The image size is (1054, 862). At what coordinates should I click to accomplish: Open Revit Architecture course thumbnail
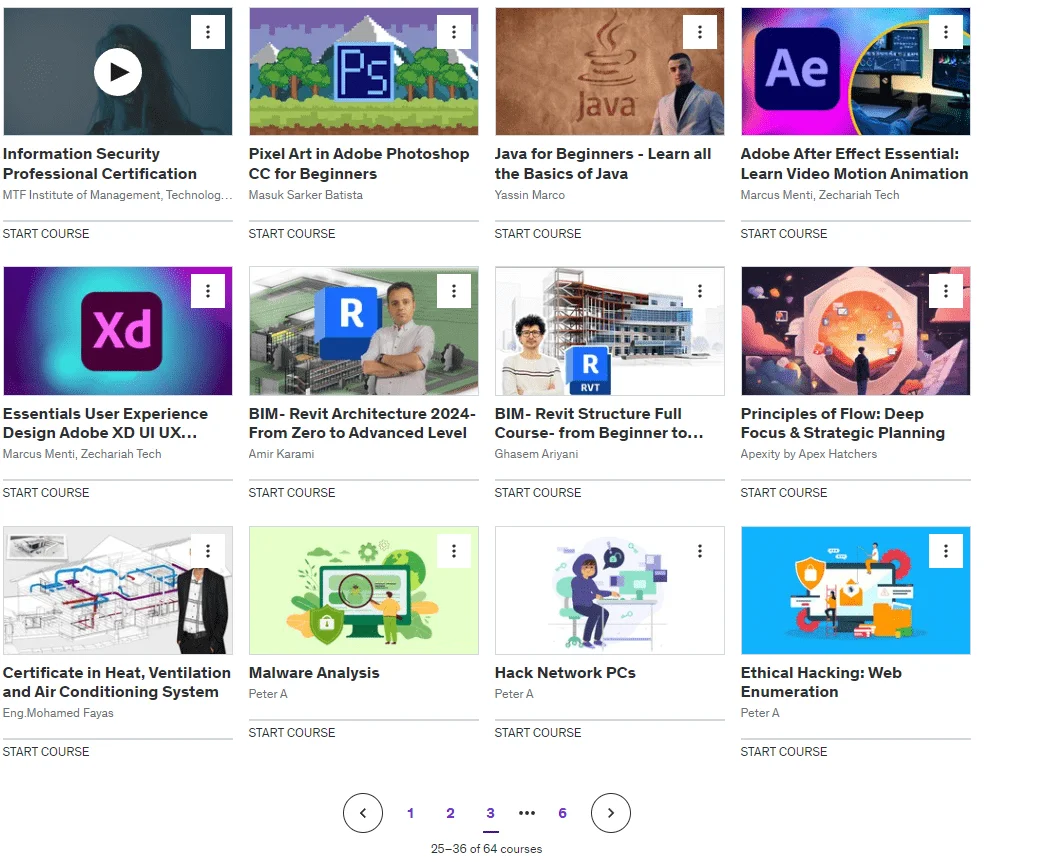[364, 331]
